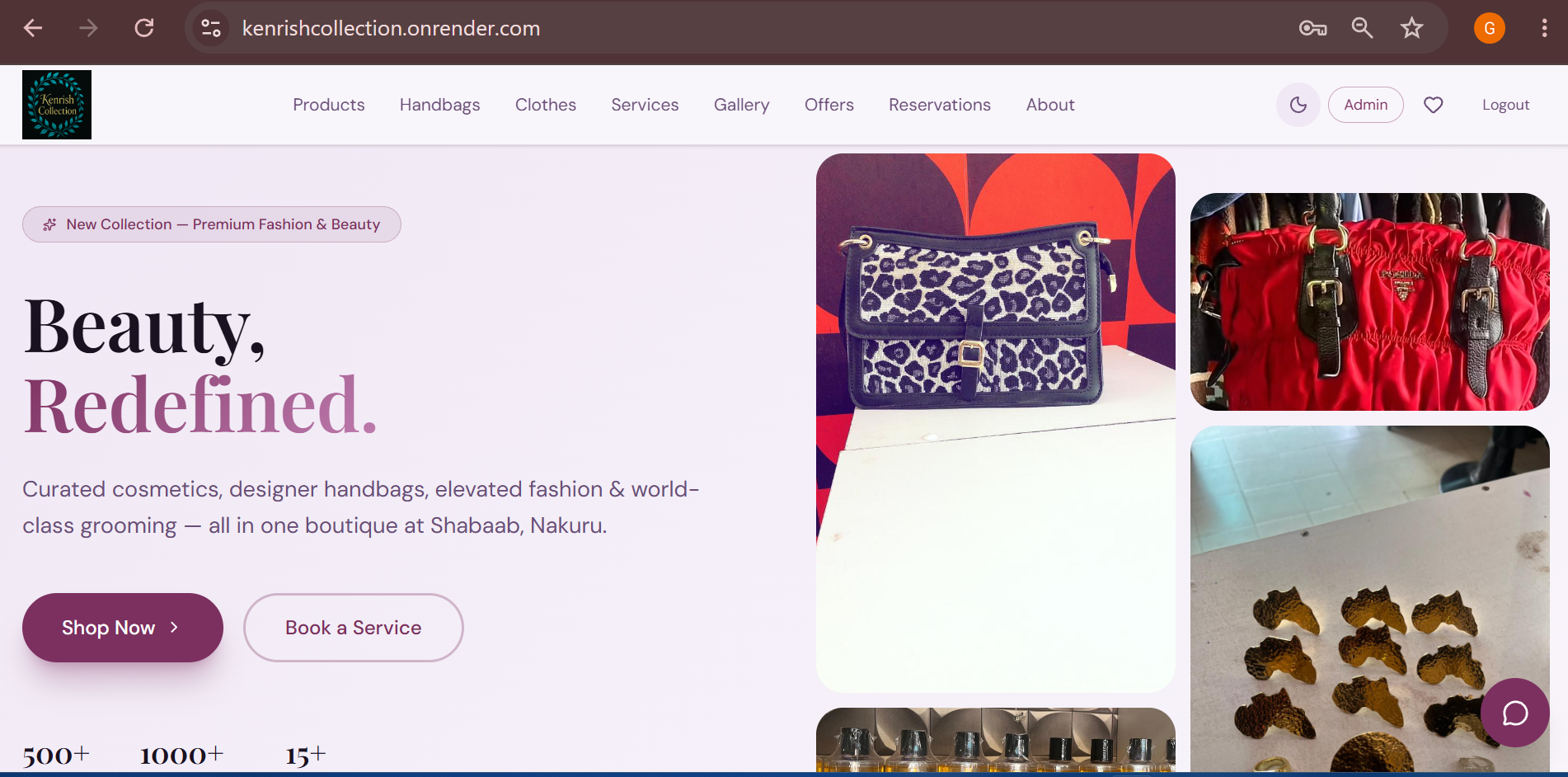The height and width of the screenshot is (777, 1568).
Task: Open the Google profile avatar
Action: coord(1489,28)
